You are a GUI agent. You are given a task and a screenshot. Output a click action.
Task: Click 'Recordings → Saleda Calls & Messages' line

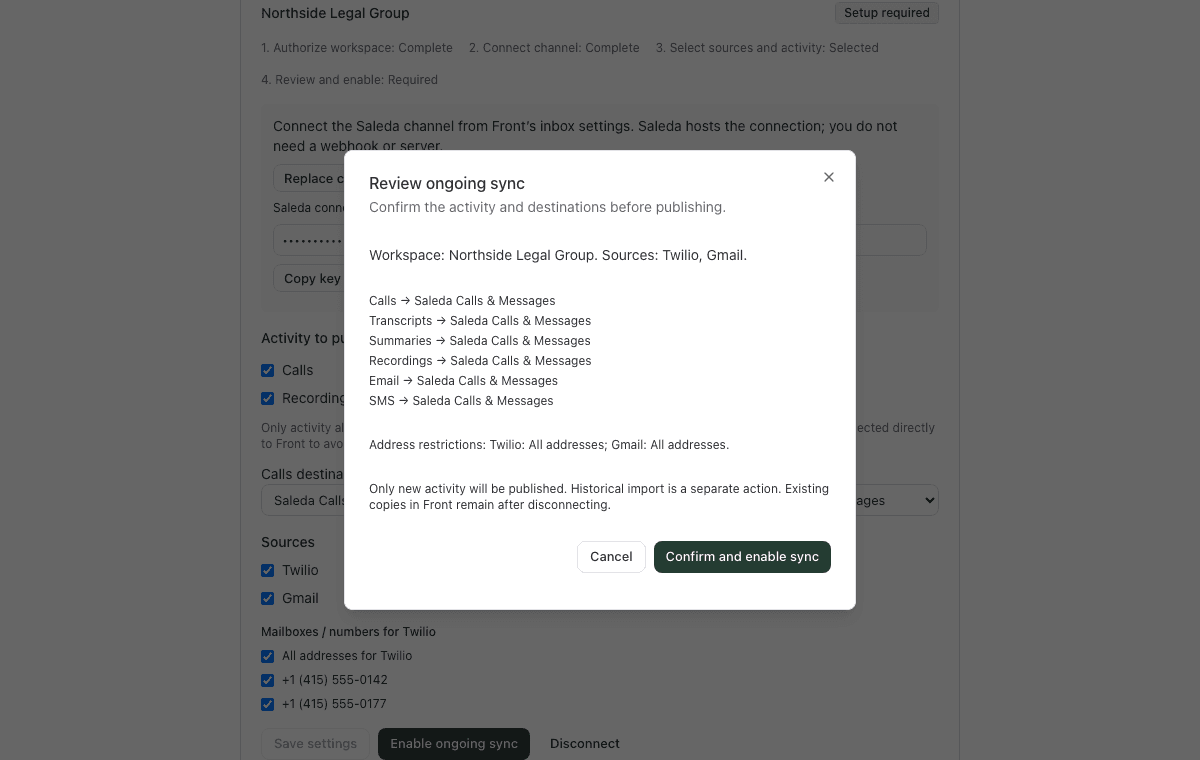[x=480, y=361]
